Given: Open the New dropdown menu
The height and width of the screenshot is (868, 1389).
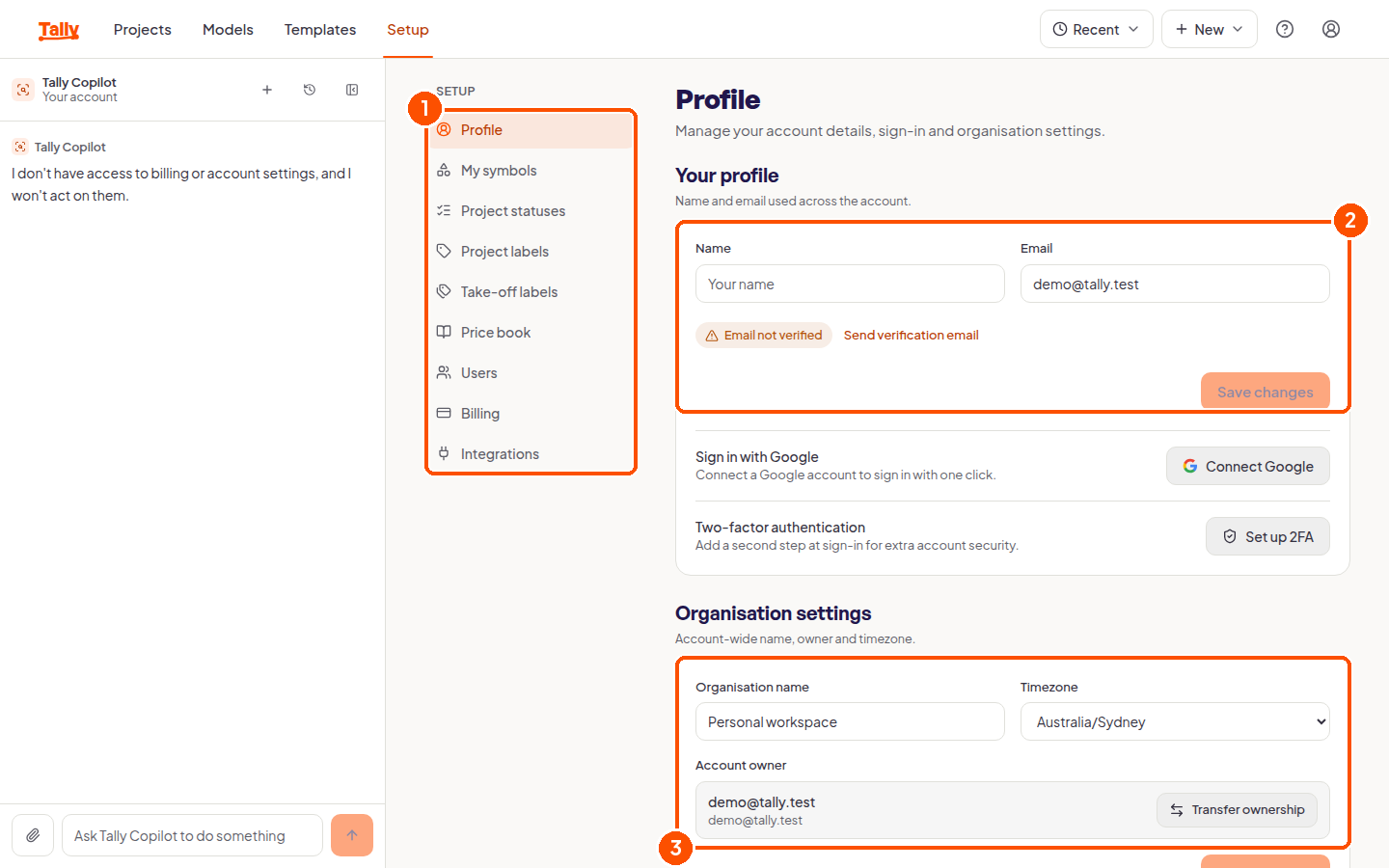Looking at the screenshot, I should pos(1210,29).
